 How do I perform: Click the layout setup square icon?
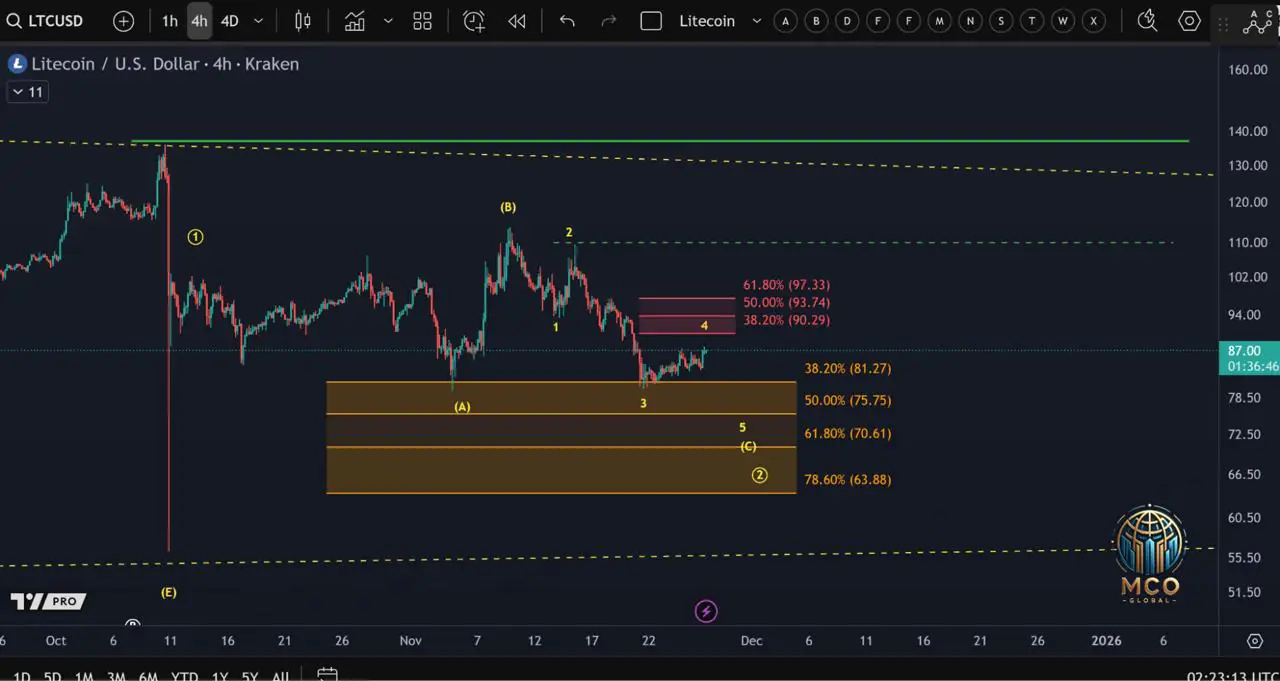coord(651,21)
